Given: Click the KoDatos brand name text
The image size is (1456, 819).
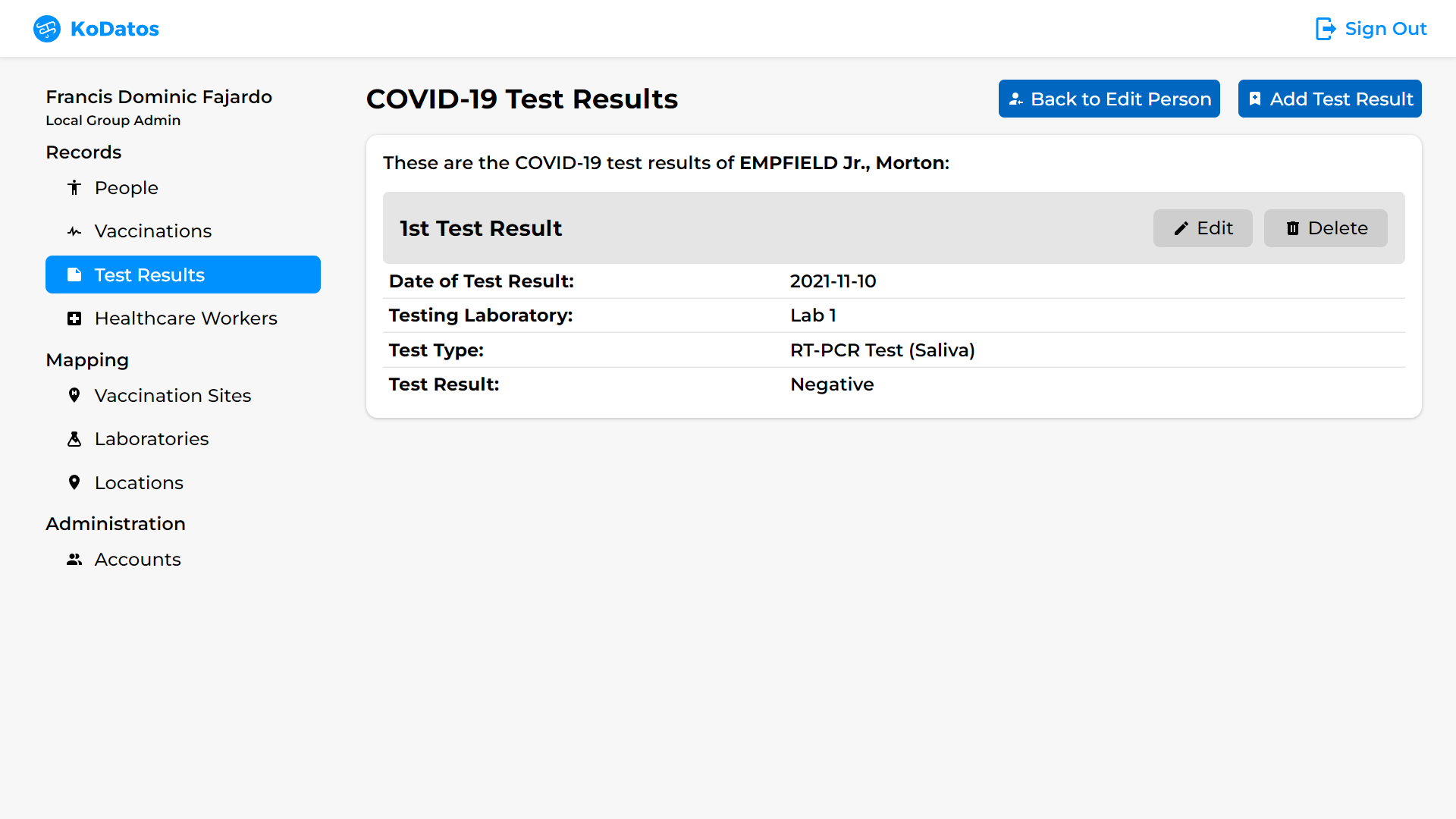Looking at the screenshot, I should [x=115, y=29].
